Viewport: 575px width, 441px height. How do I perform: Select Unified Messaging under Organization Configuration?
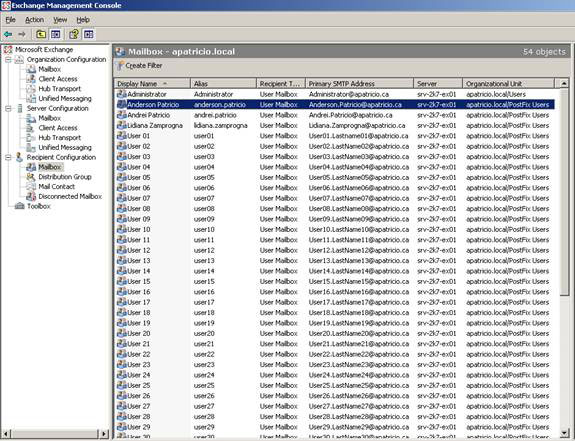pyautogui.click(x=65, y=99)
